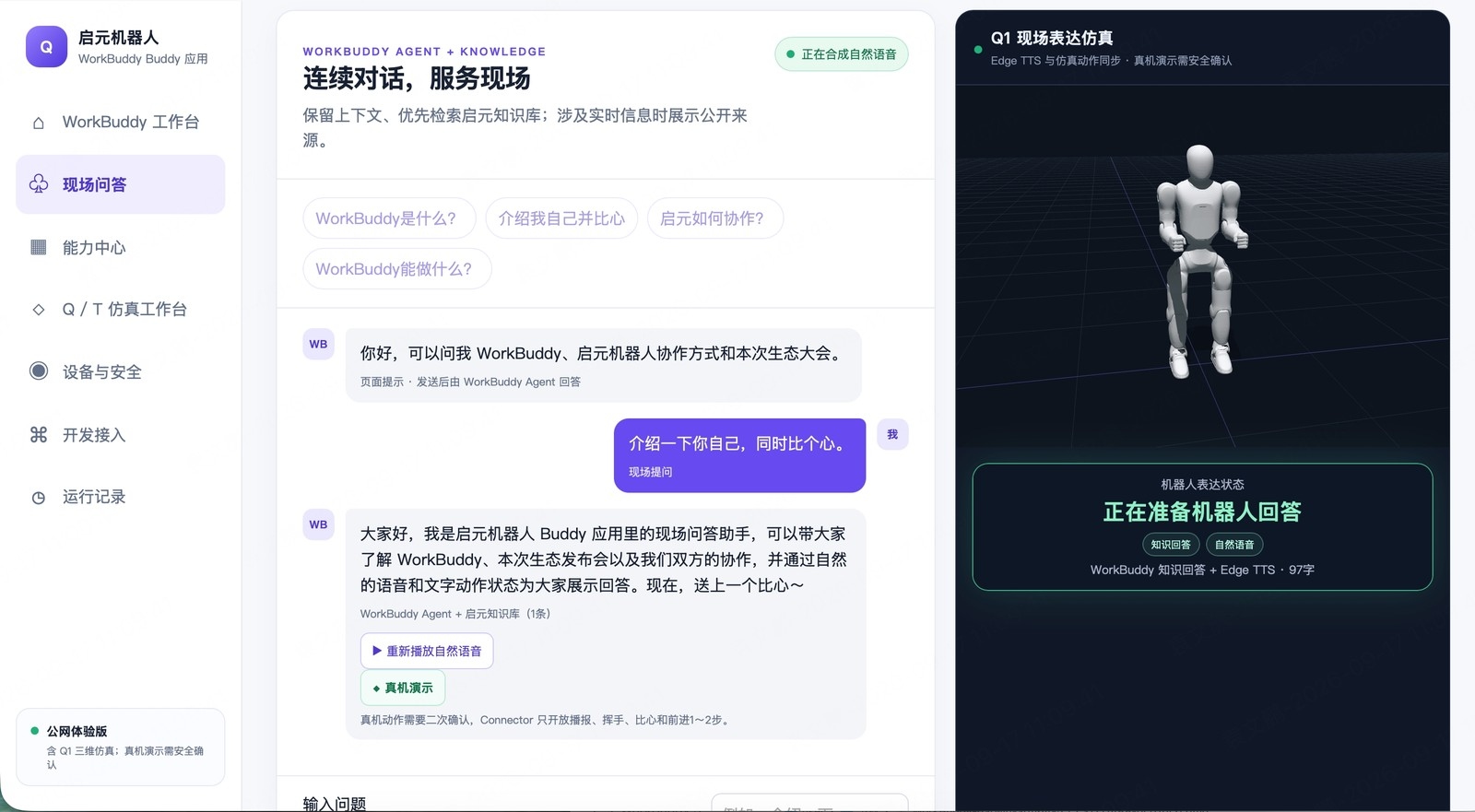The image size is (1475, 812).
Task: Open 运行记录 page
Action: pyautogui.click(x=121, y=497)
